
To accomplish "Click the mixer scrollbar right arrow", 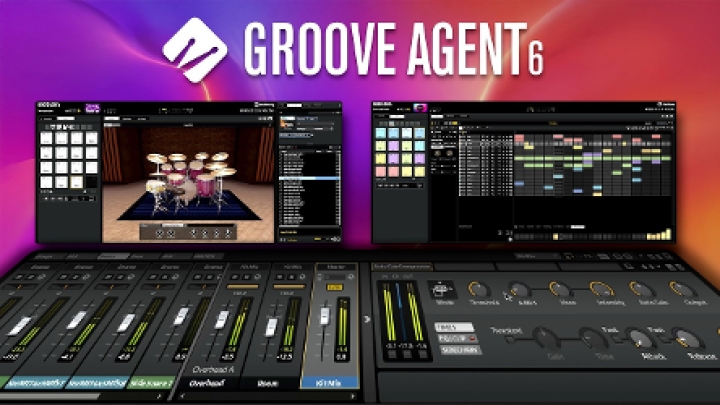I will (x=353, y=396).
